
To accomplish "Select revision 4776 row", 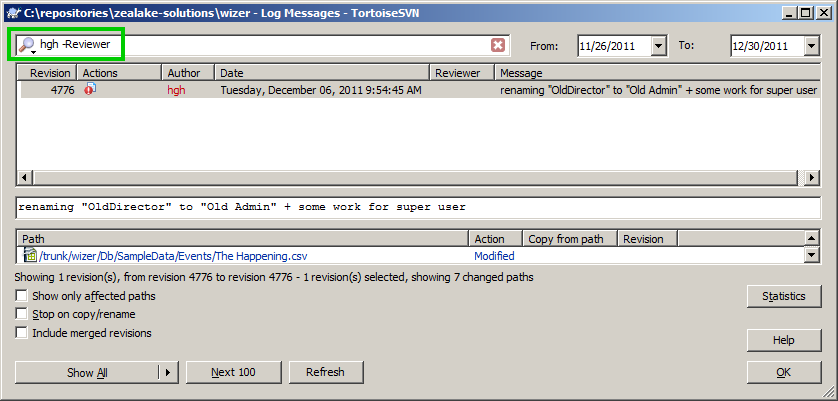I will (420, 90).
